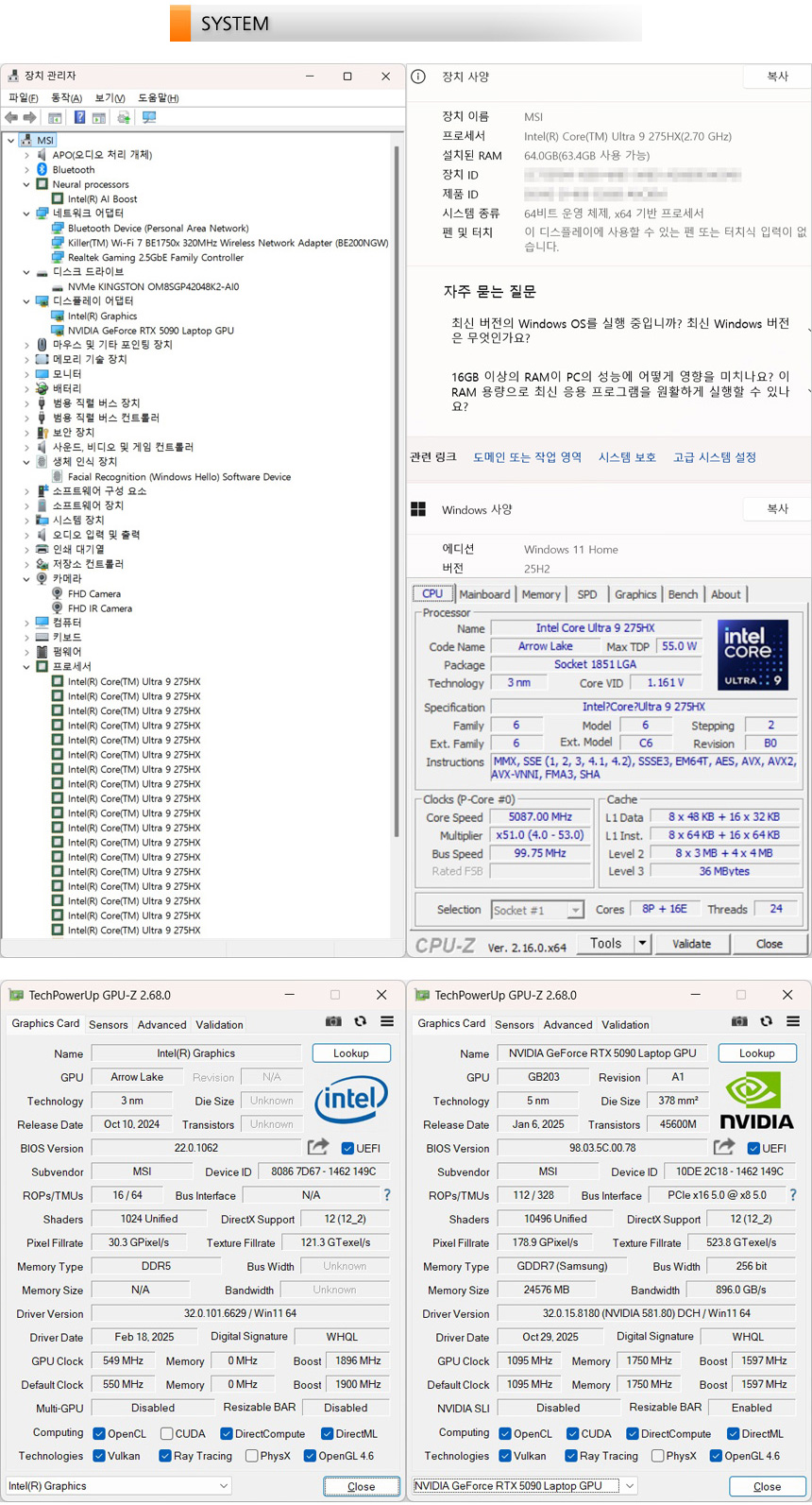Open the 보기(V) menu in Device Manager

[x=110, y=98]
